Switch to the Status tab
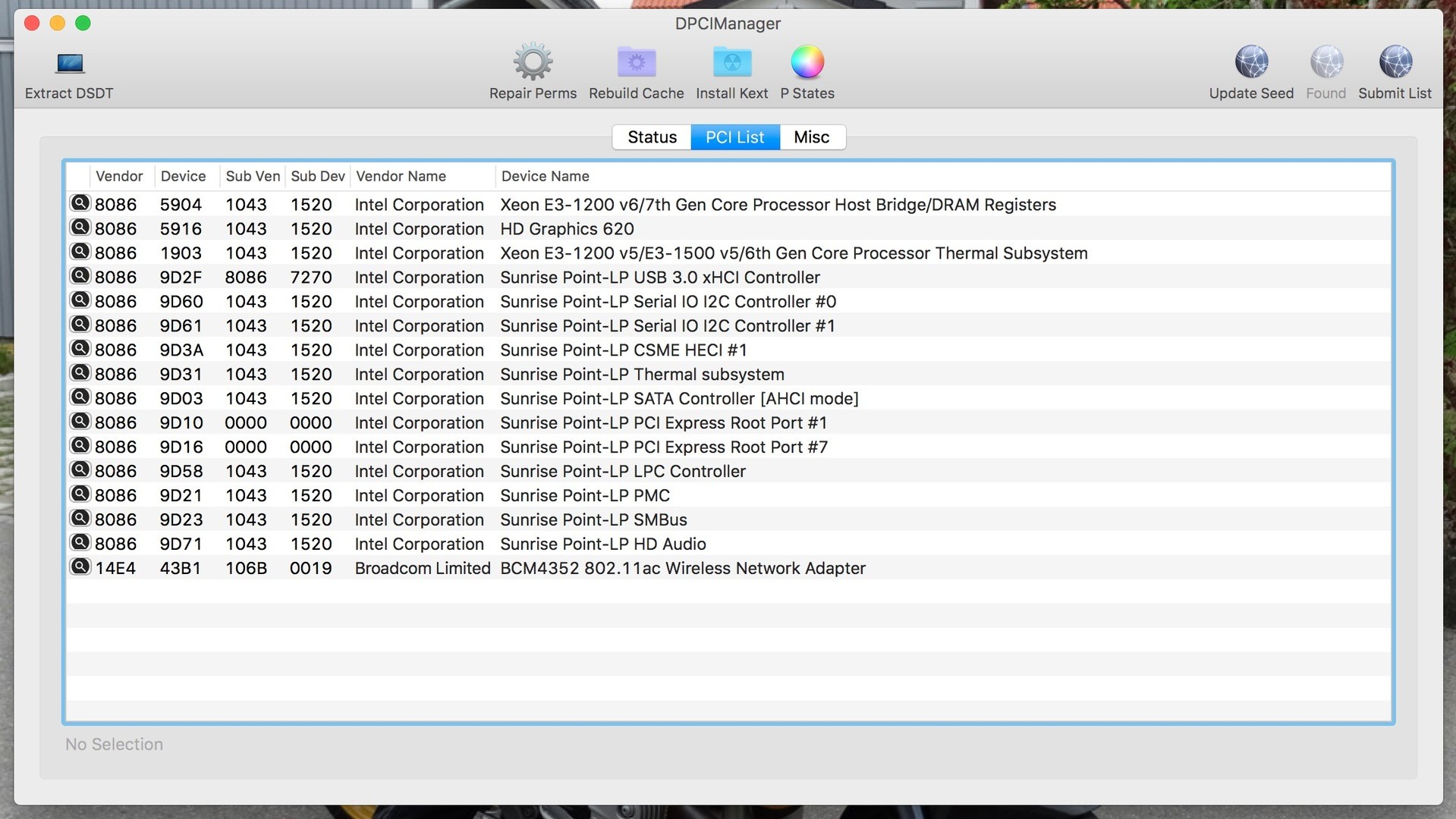This screenshot has height=819, width=1456. [652, 137]
